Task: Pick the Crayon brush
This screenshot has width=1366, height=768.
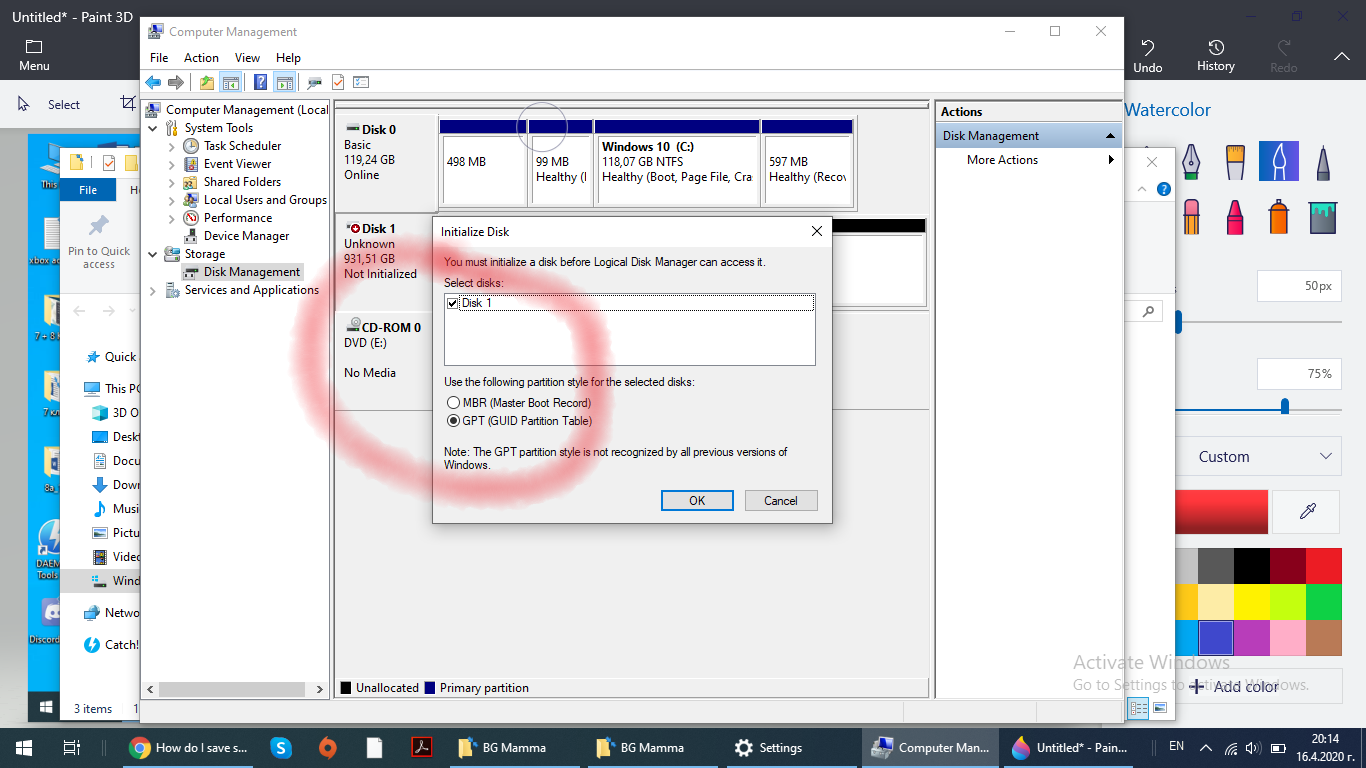Action: coord(1234,215)
